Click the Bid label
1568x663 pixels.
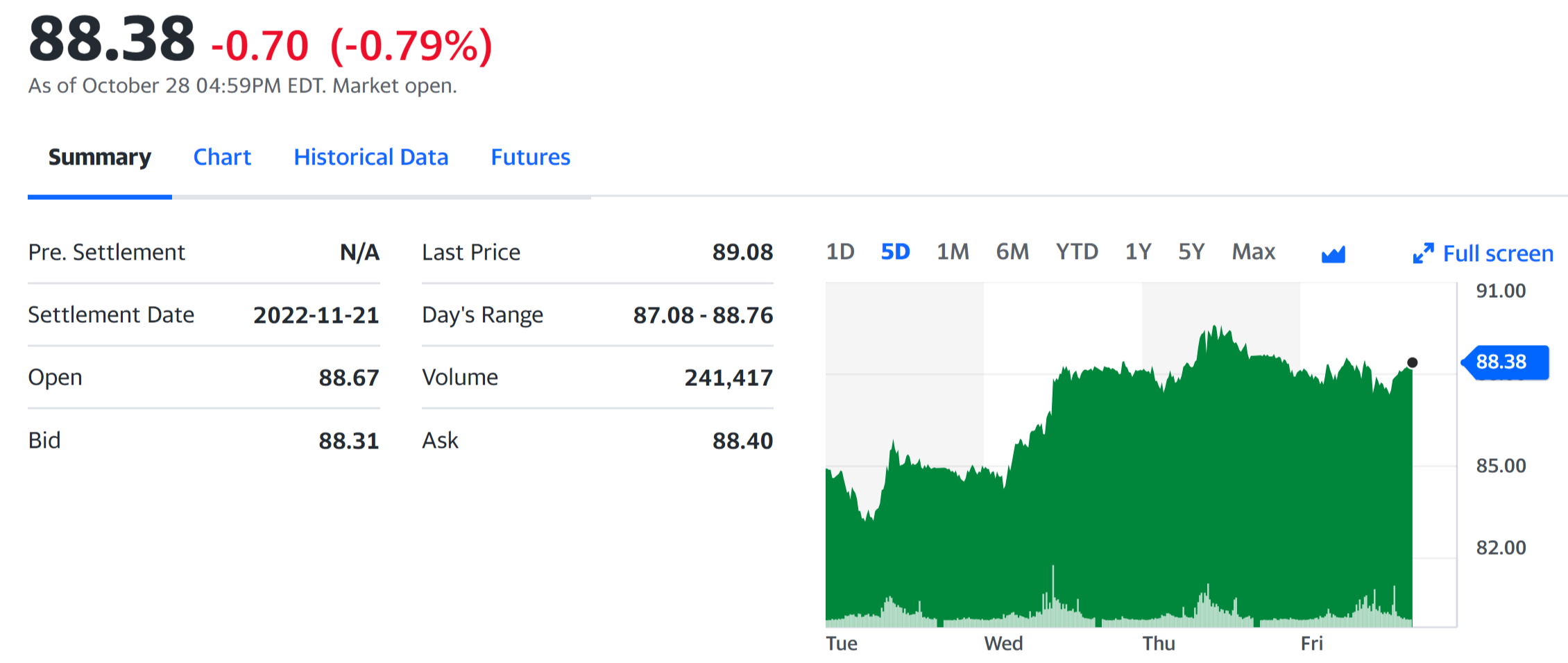[44, 441]
